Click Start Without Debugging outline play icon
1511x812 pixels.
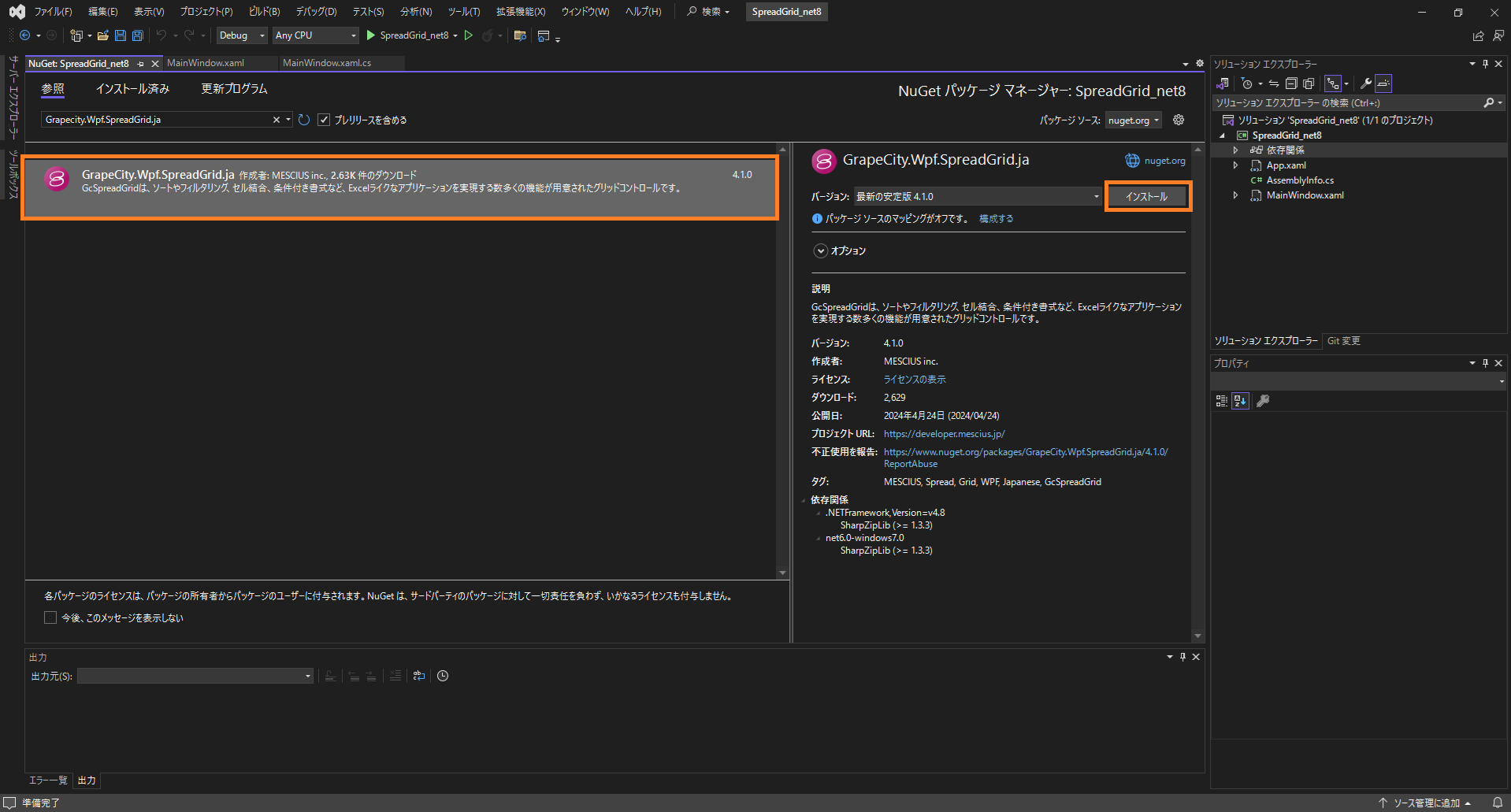coord(469,35)
